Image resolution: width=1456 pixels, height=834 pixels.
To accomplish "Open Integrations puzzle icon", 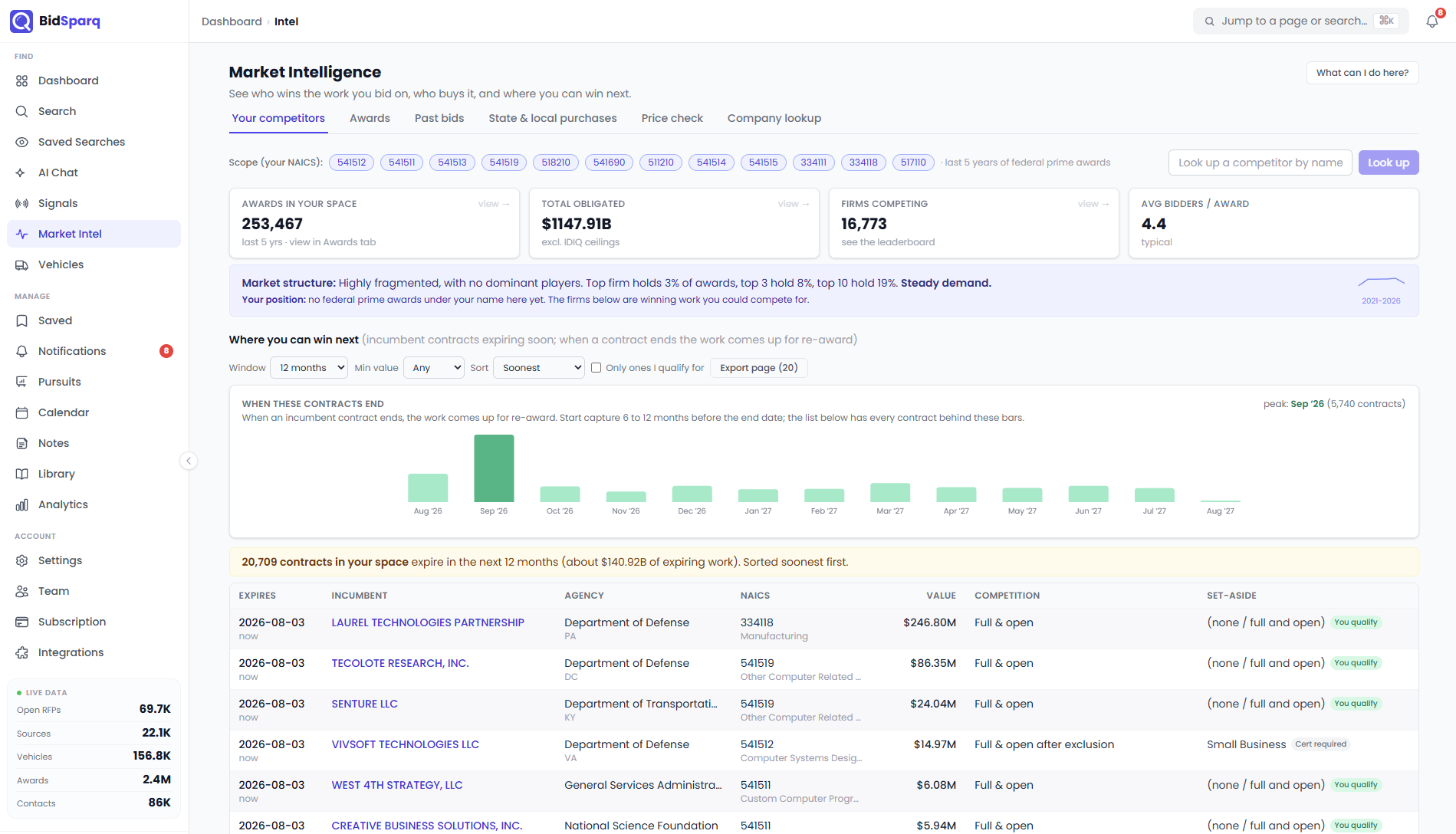I will click(21, 652).
